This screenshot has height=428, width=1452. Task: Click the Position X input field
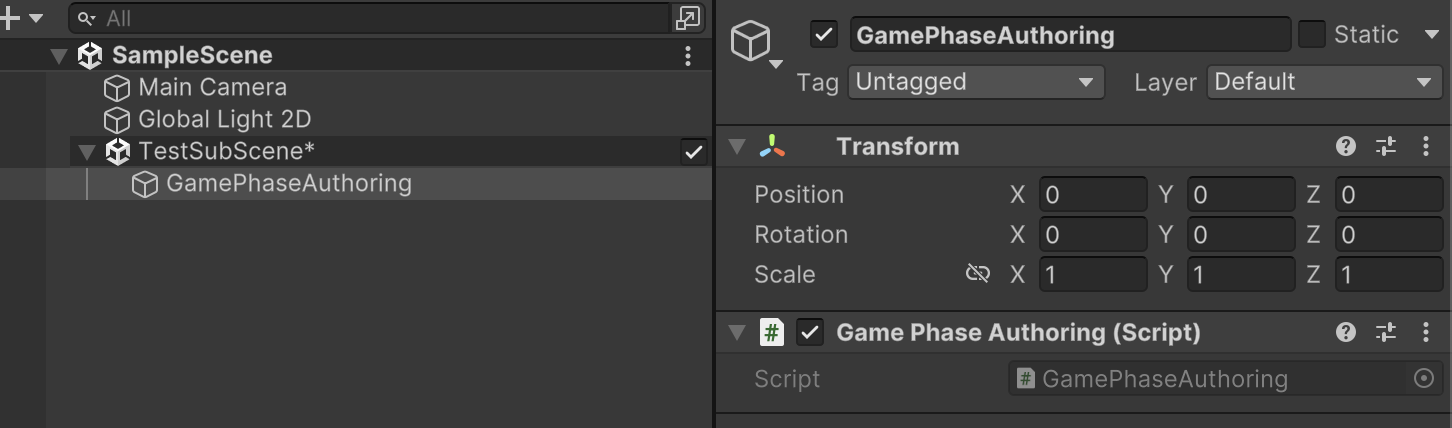click(1092, 195)
